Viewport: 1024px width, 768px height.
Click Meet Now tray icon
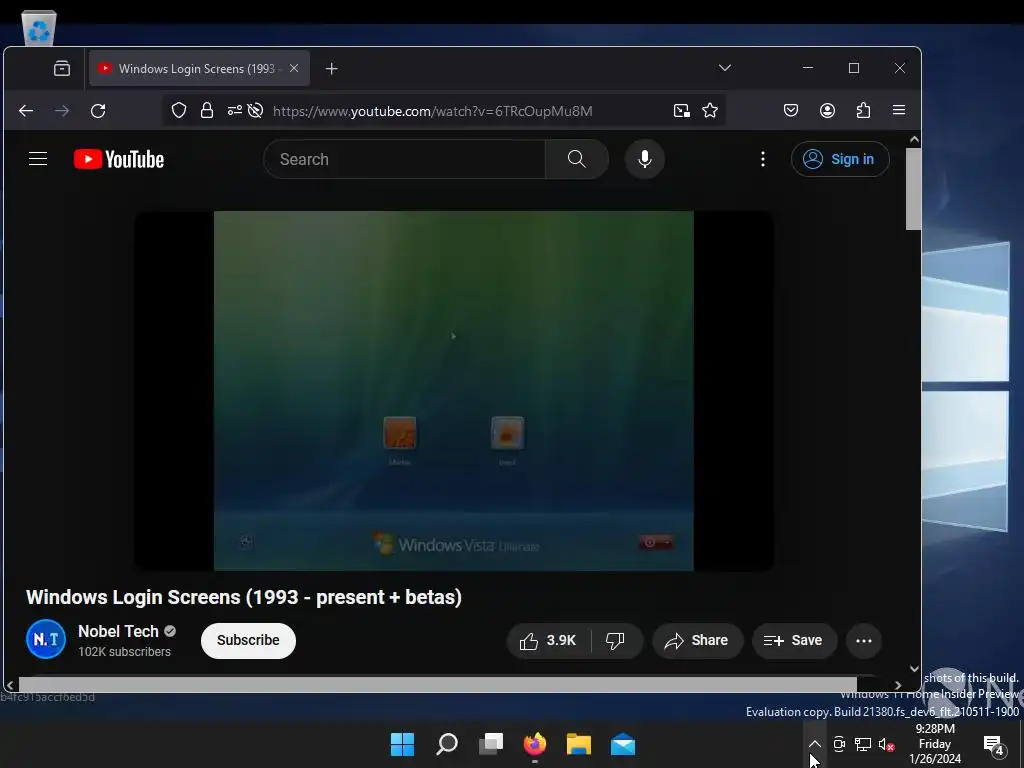(x=839, y=744)
